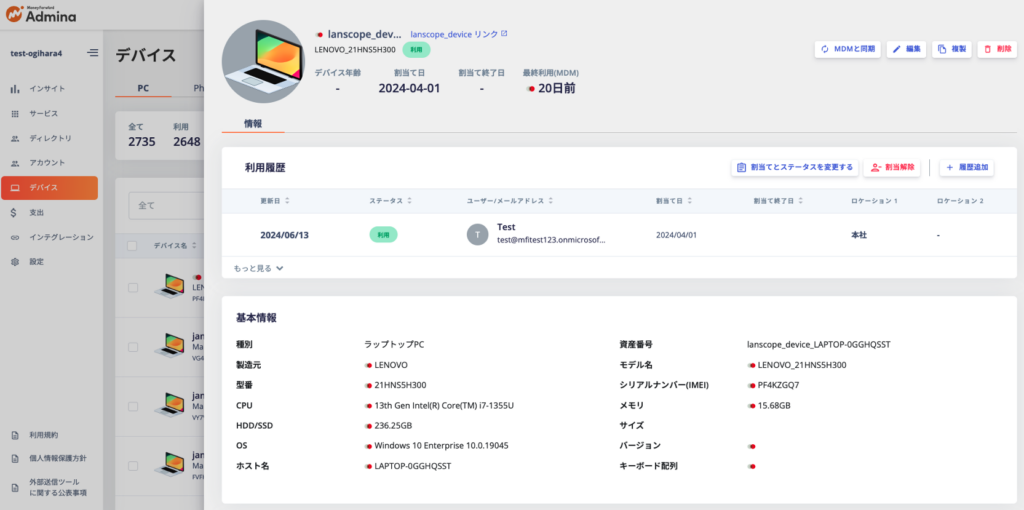Click the user avatar T in history row
This screenshot has height=510, width=1024.
[x=477, y=234]
